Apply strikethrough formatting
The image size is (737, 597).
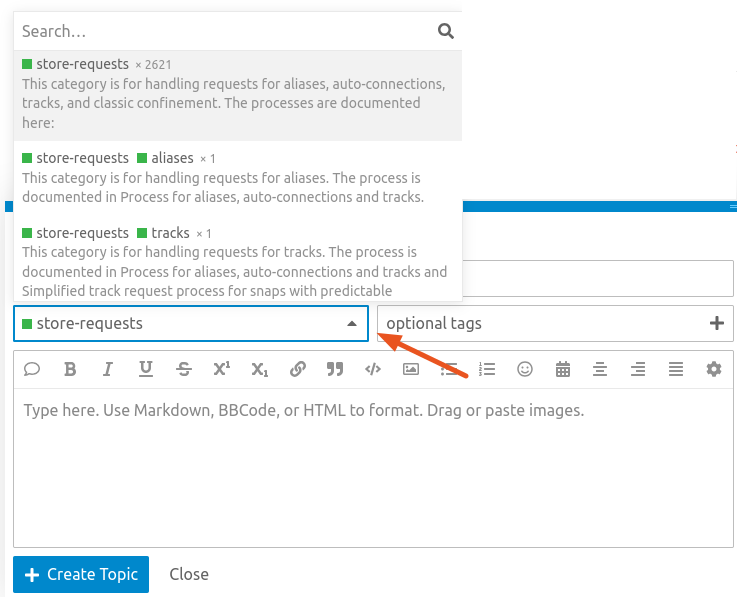[184, 369]
